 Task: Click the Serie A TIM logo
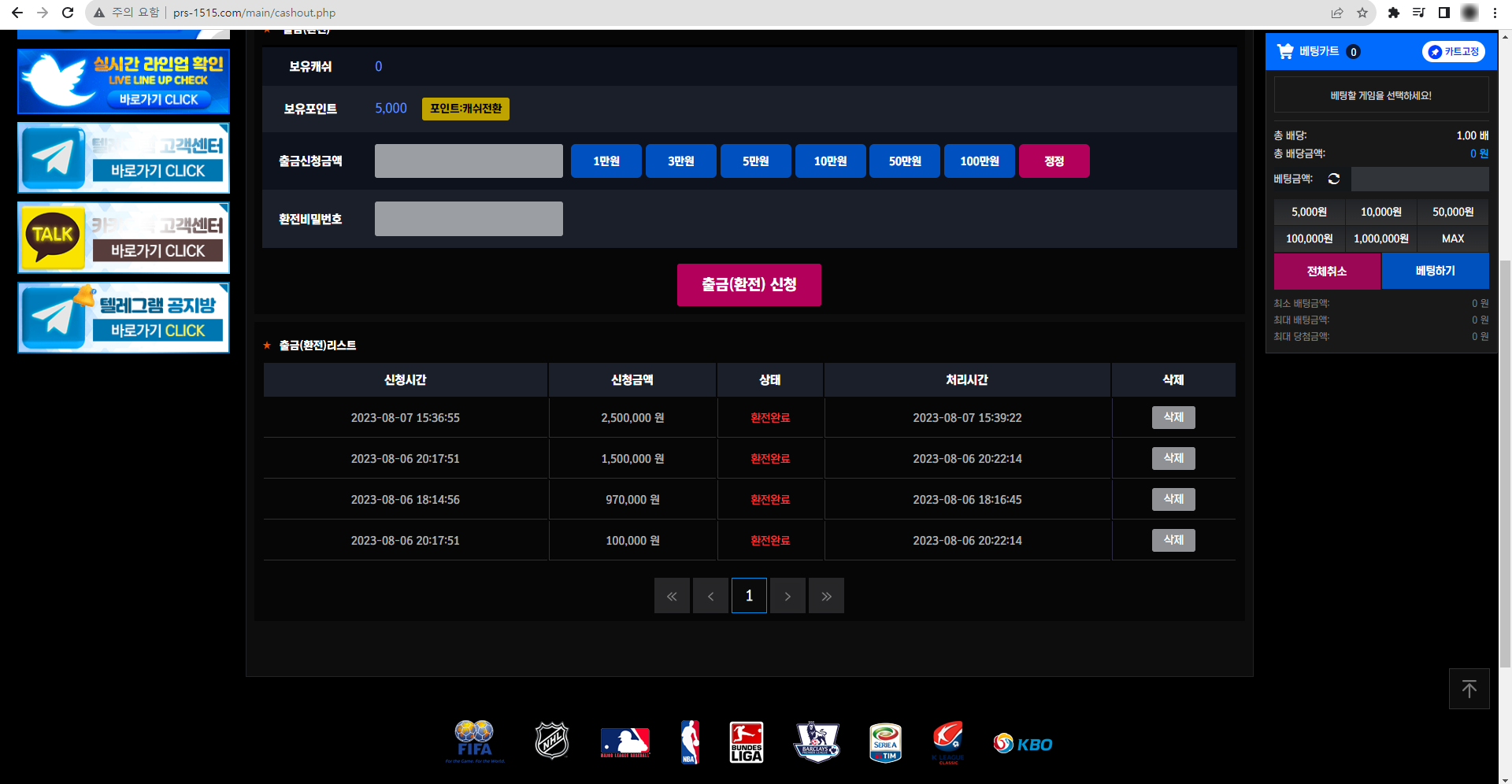click(886, 742)
